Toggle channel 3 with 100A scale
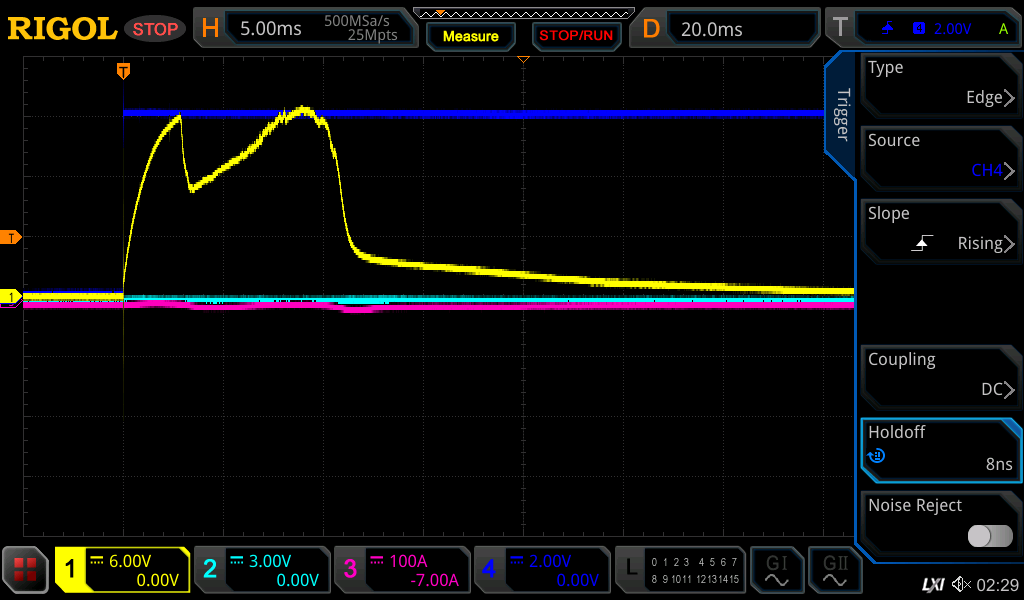This screenshot has height=600, width=1024. coord(401,570)
